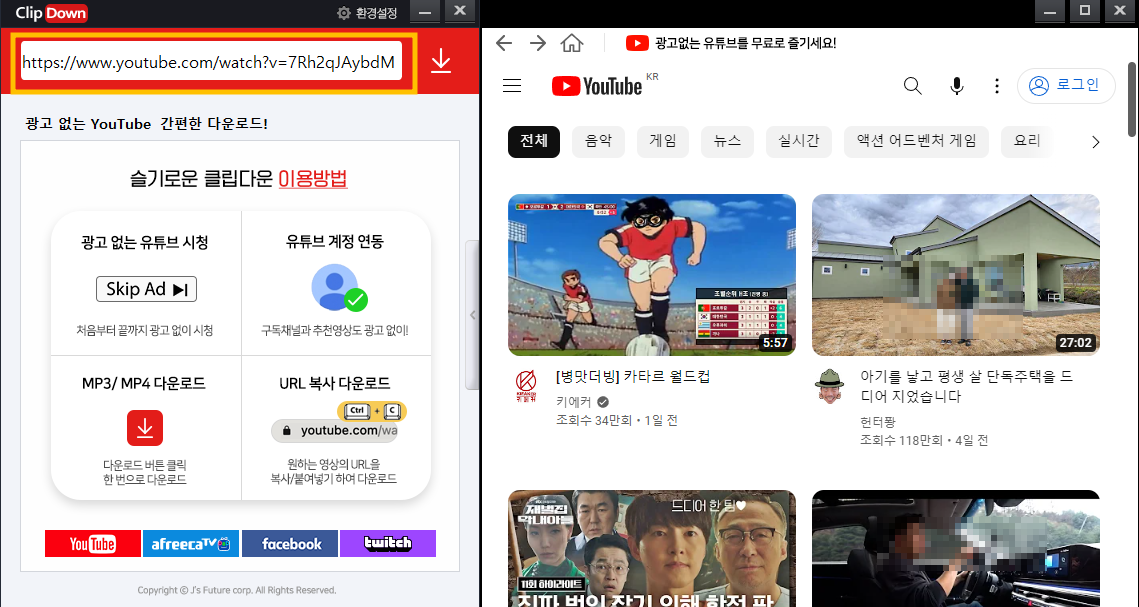Image resolution: width=1139 pixels, height=607 pixels.
Task: Open the 이용방법 usage guide link
Action: [x=312, y=179]
